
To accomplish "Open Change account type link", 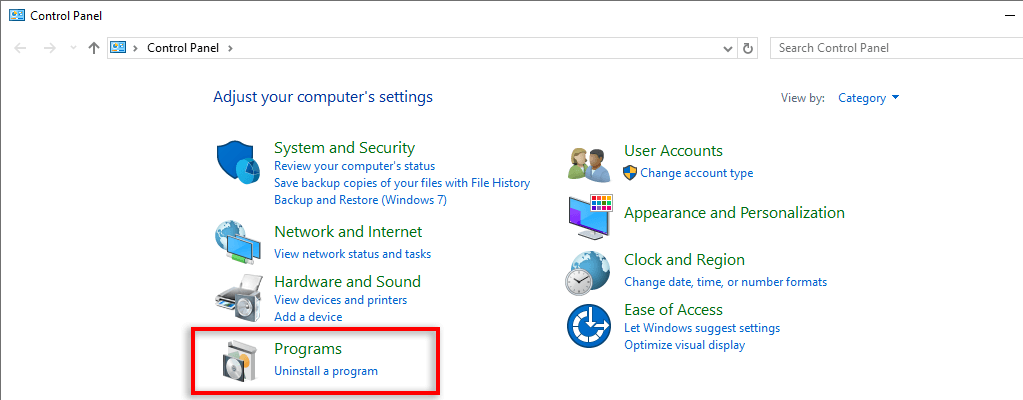I will 696,173.
